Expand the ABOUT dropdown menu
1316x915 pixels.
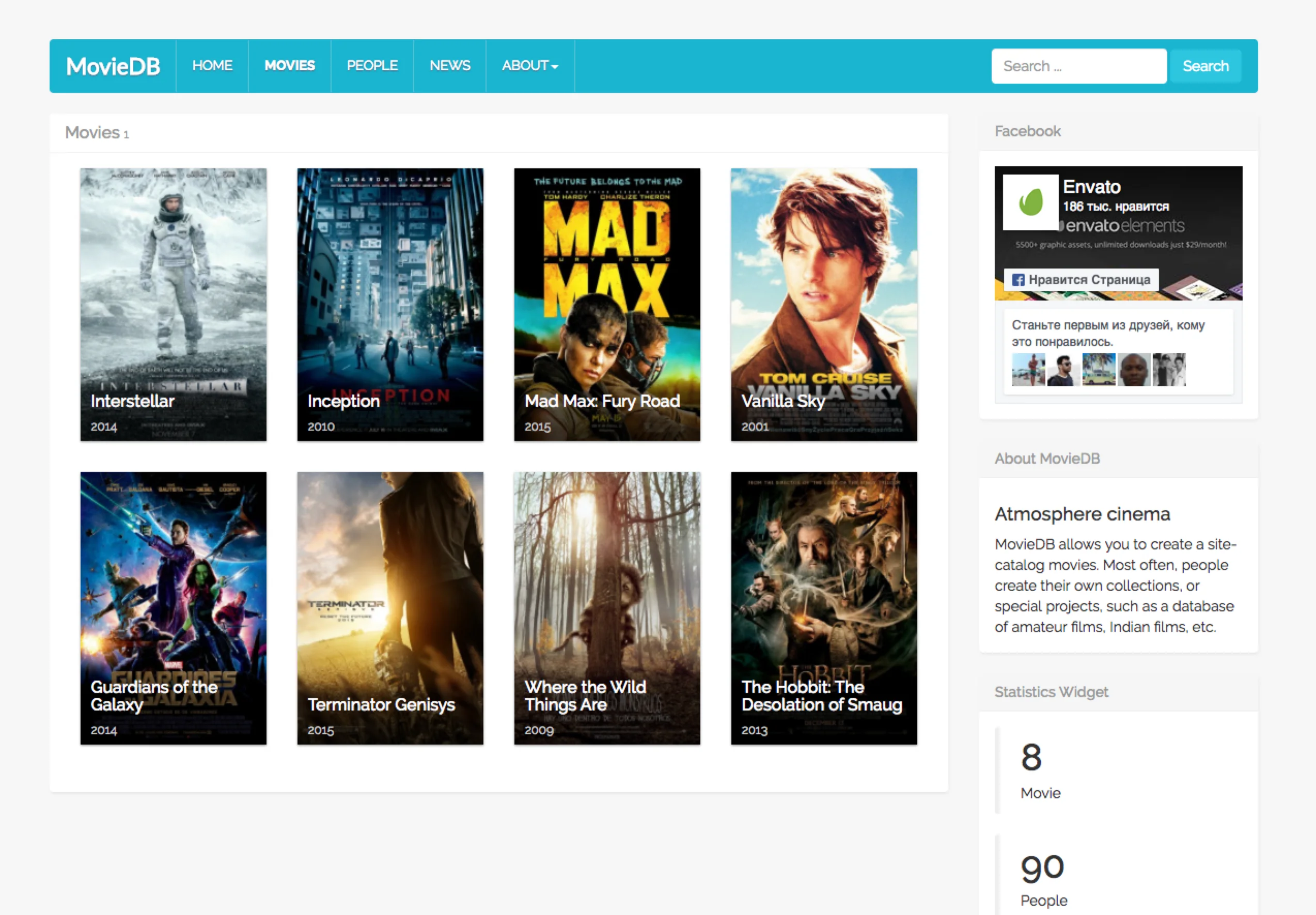point(530,66)
